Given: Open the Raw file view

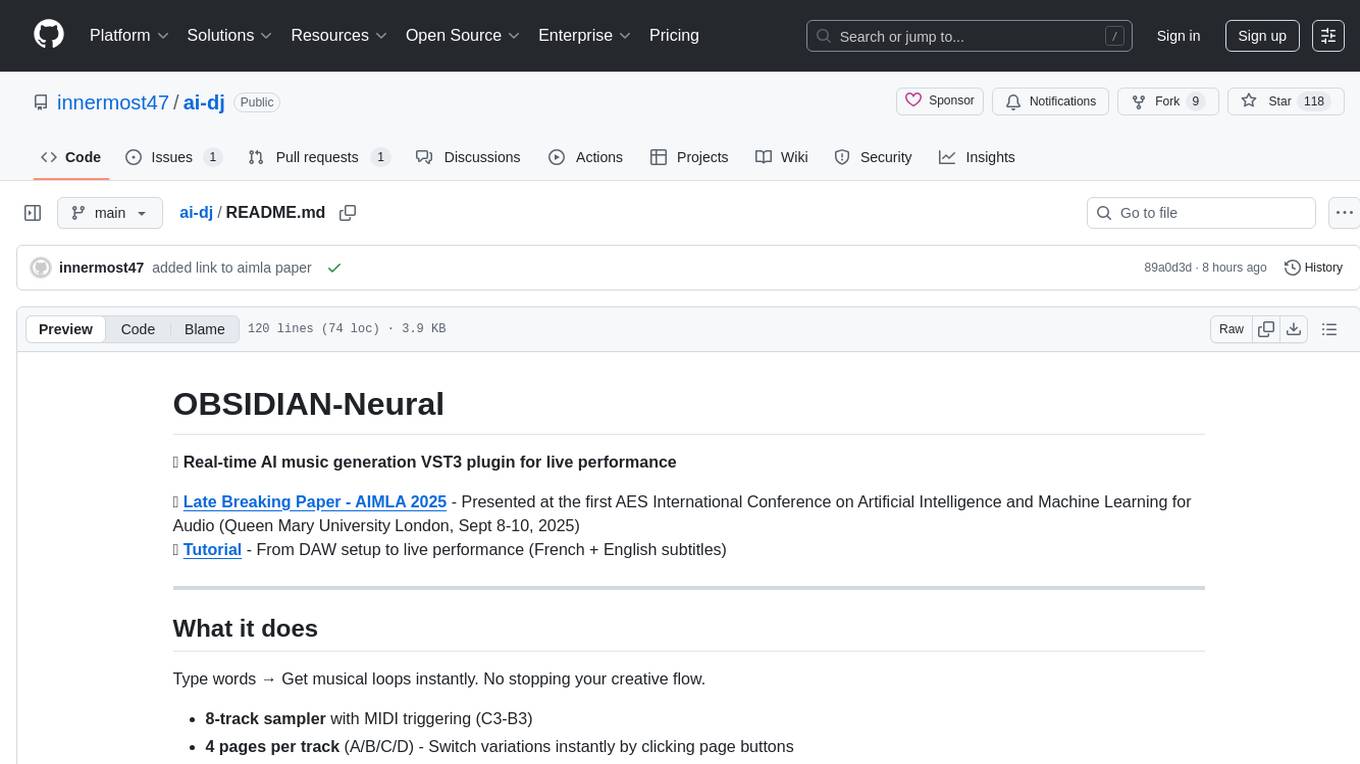Looking at the screenshot, I should click(x=1232, y=329).
